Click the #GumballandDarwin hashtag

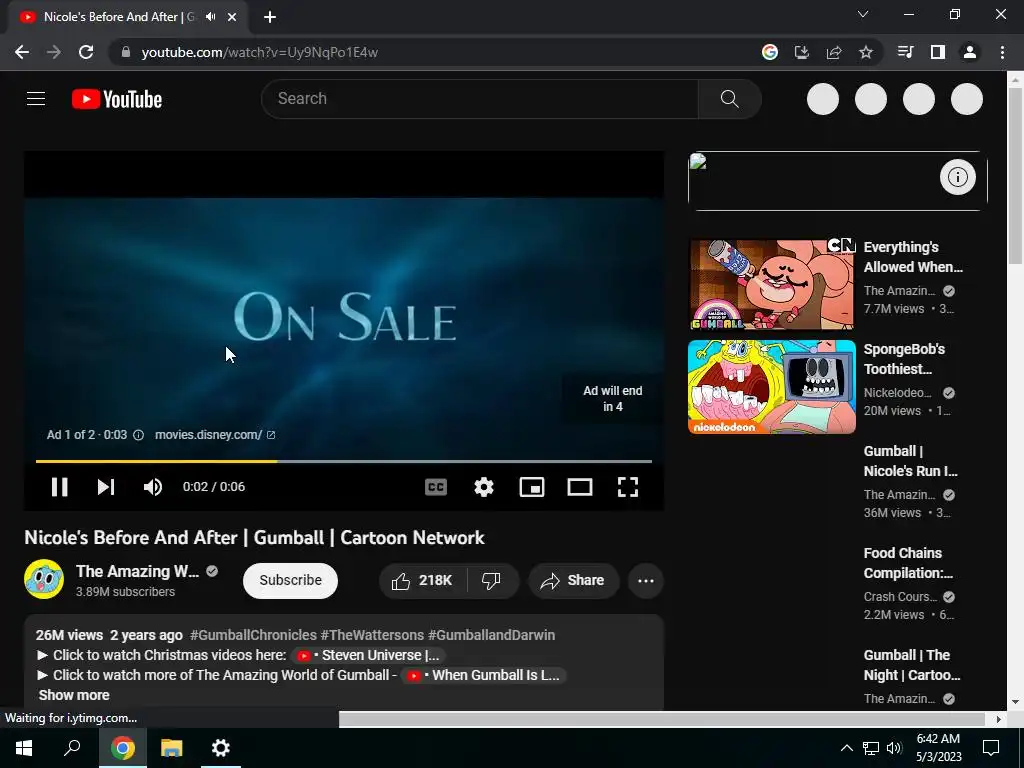tap(491, 635)
